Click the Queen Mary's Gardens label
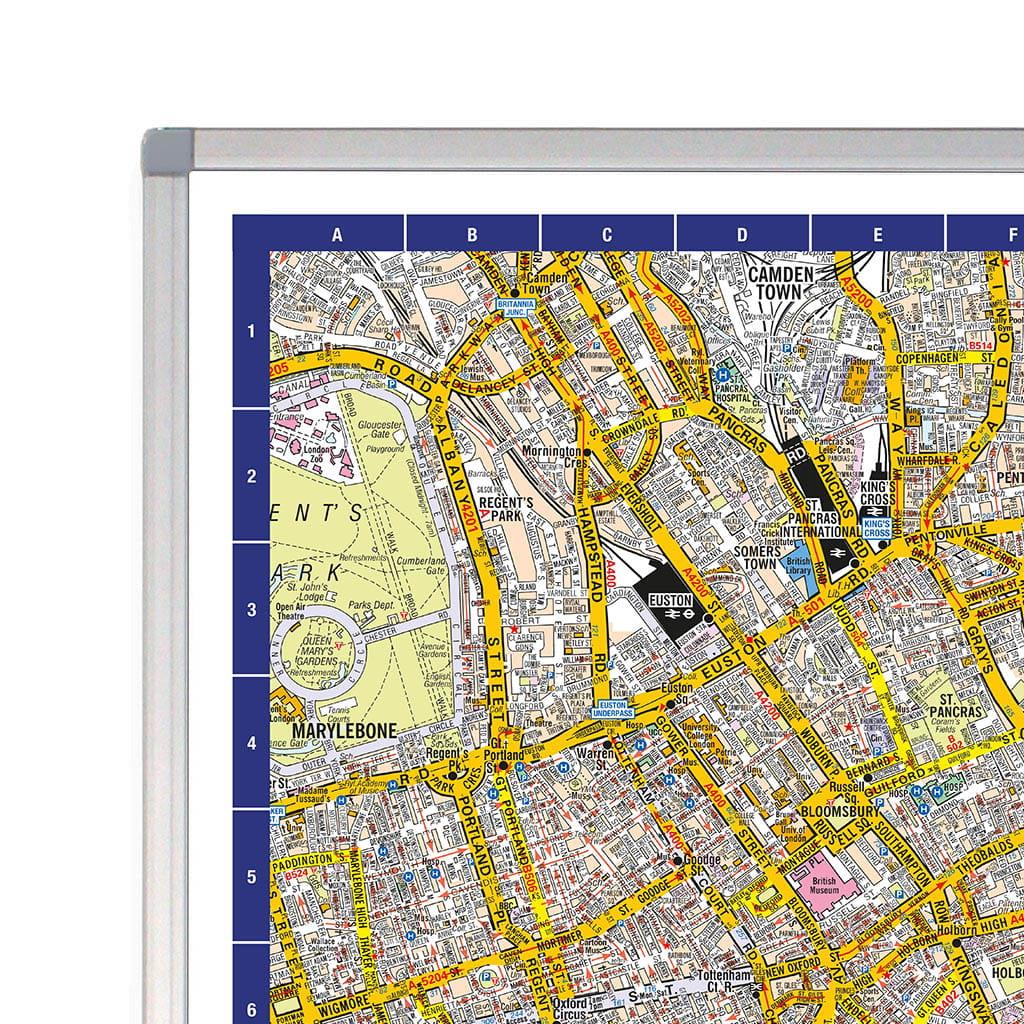The image size is (1024, 1024). click(x=319, y=650)
